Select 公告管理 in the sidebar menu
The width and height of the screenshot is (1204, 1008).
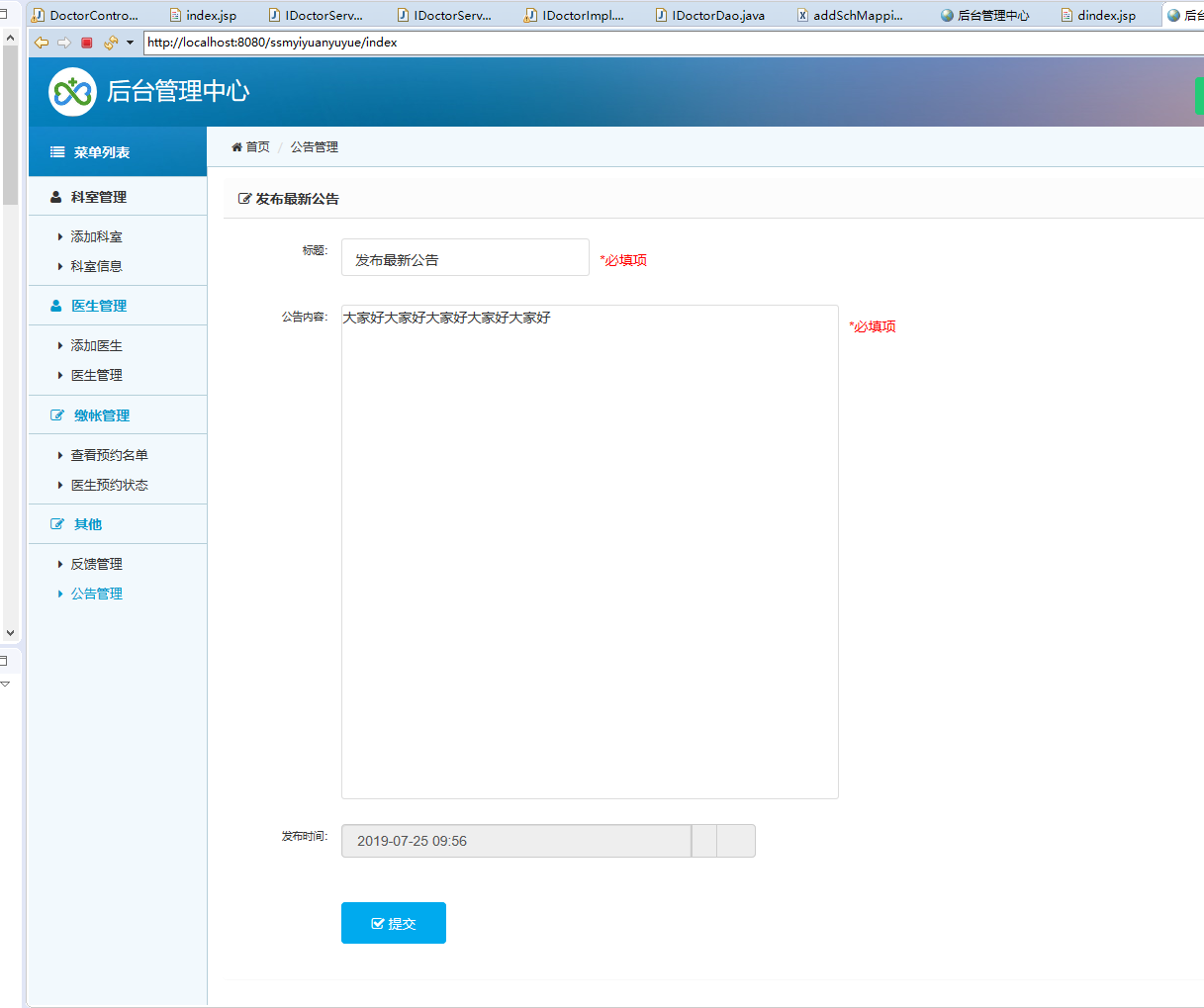97,593
